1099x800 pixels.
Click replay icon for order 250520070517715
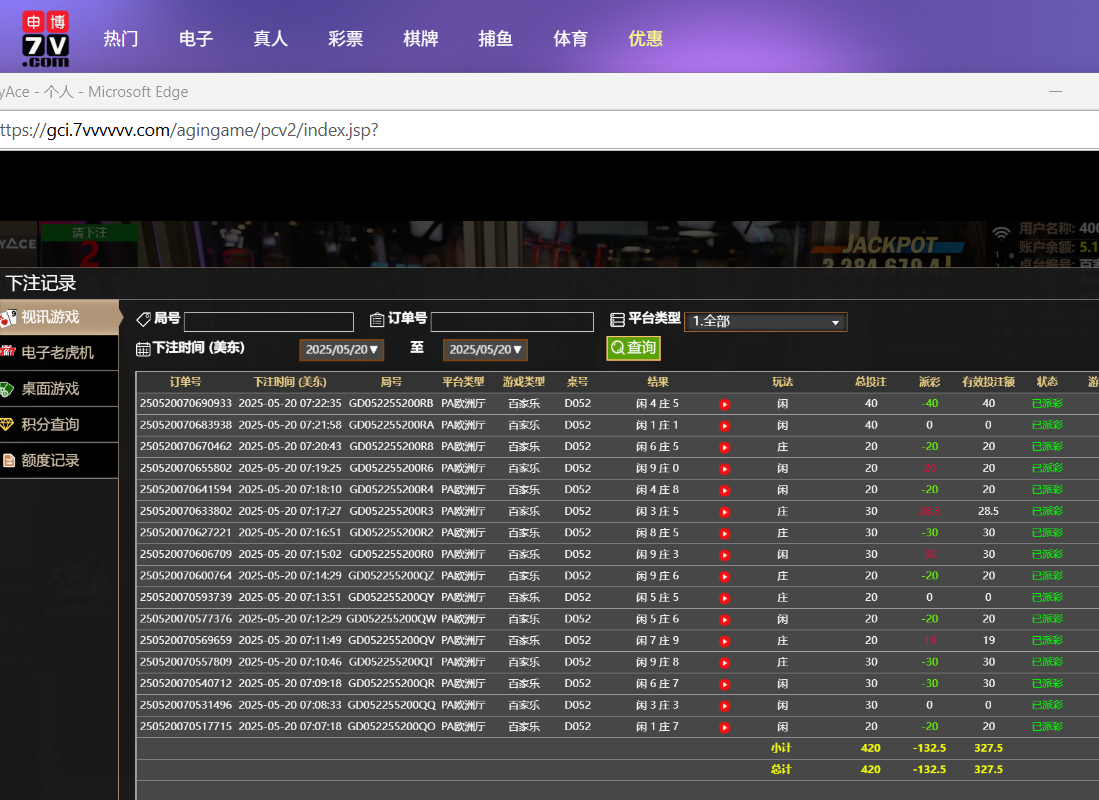(725, 727)
